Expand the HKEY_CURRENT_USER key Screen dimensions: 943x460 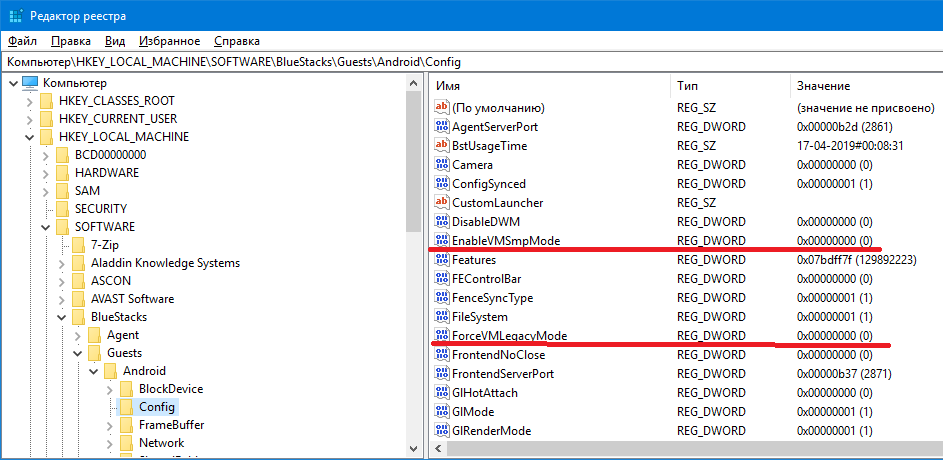click(28, 119)
